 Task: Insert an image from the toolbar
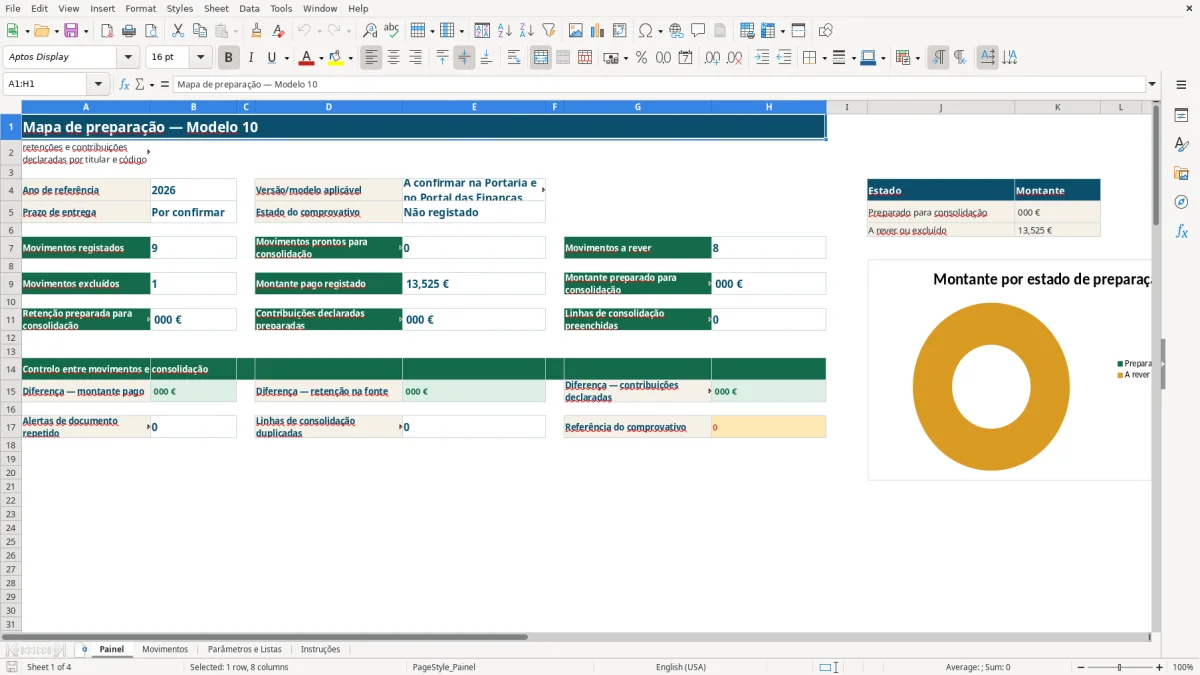576,31
